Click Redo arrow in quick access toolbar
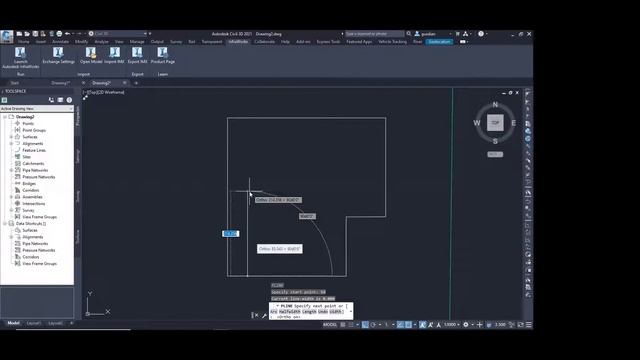The image size is (640, 360). pyautogui.click(x=79, y=34)
